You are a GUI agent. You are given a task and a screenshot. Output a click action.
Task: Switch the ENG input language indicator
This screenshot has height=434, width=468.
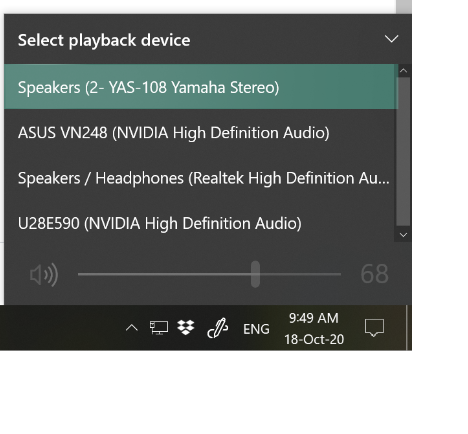click(x=256, y=329)
